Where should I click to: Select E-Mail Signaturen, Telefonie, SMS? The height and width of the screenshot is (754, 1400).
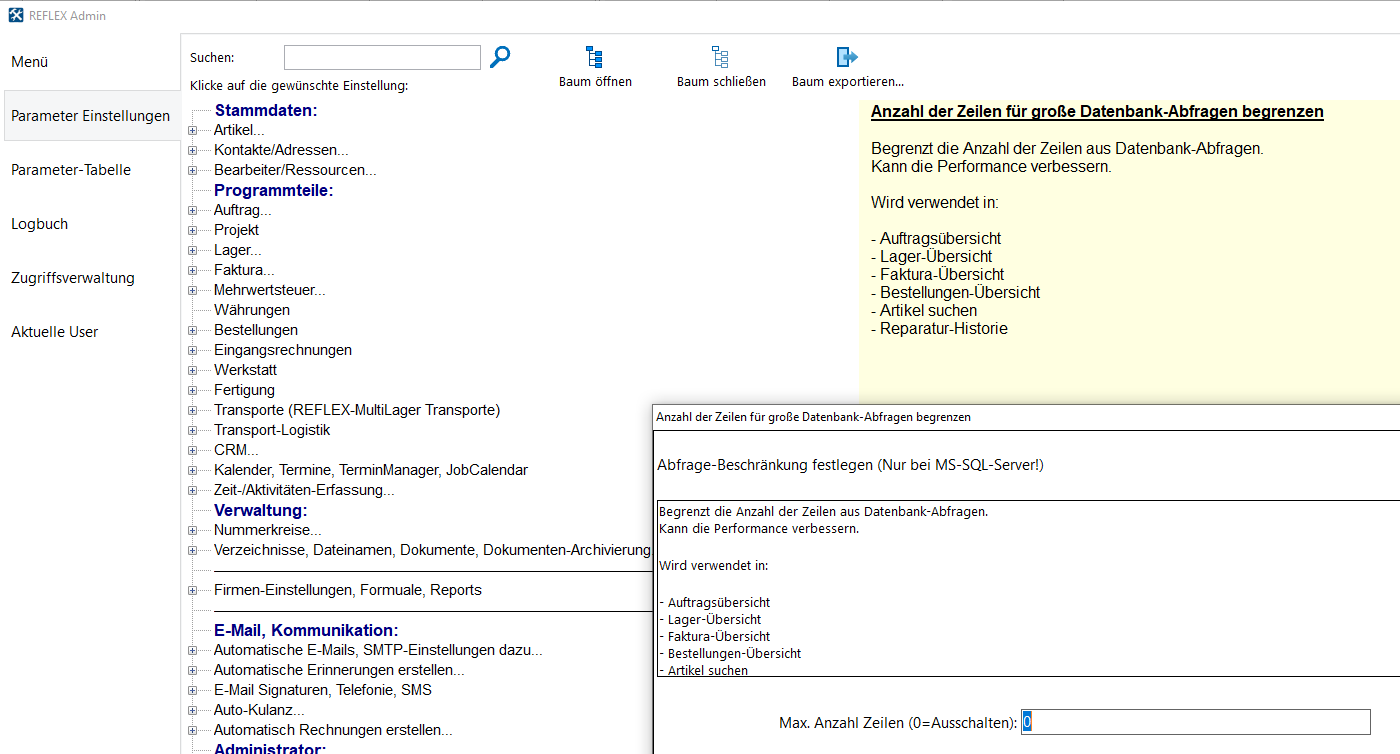pos(323,690)
